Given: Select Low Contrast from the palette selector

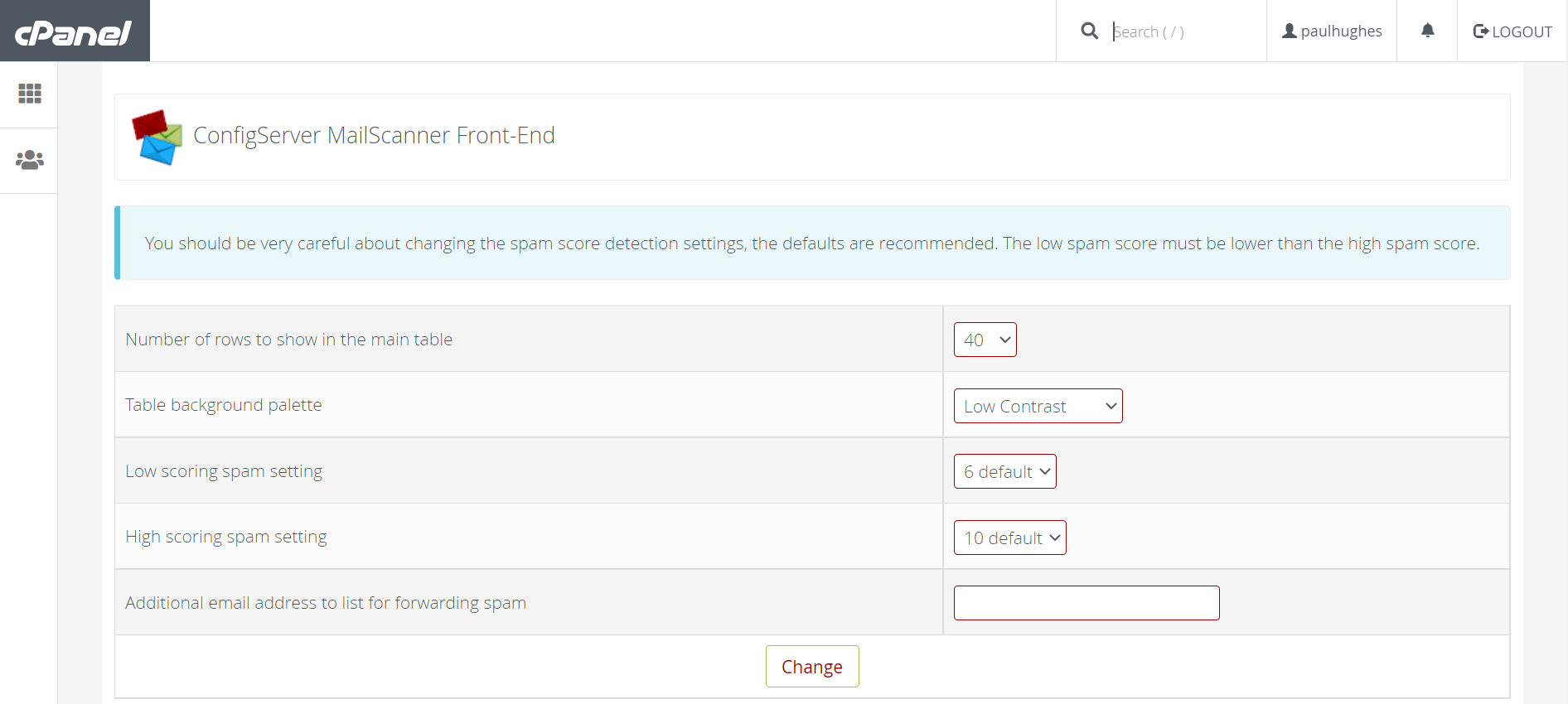Looking at the screenshot, I should (1038, 406).
